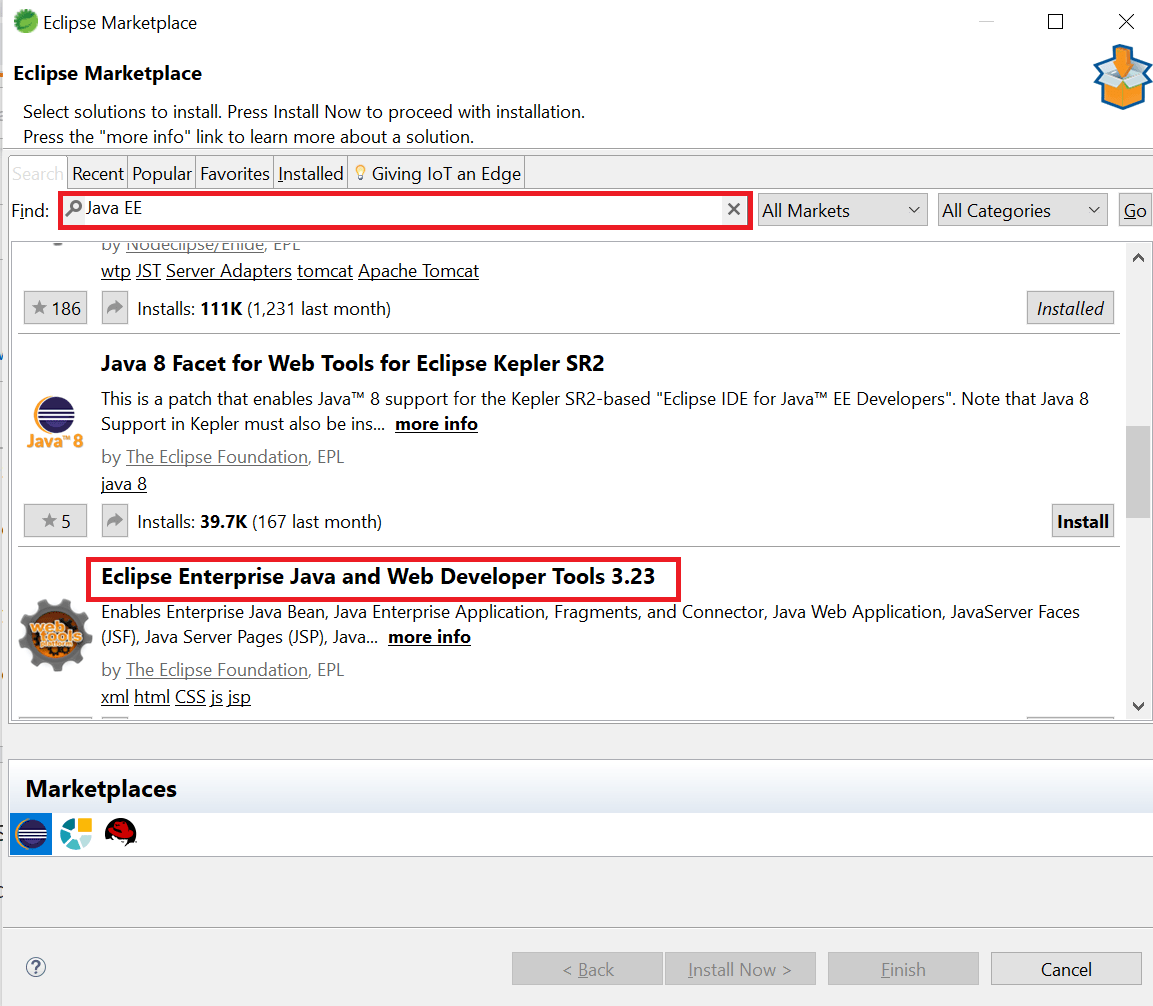This screenshot has width=1153, height=1006.
Task: Click the Back button
Action: pos(588,969)
